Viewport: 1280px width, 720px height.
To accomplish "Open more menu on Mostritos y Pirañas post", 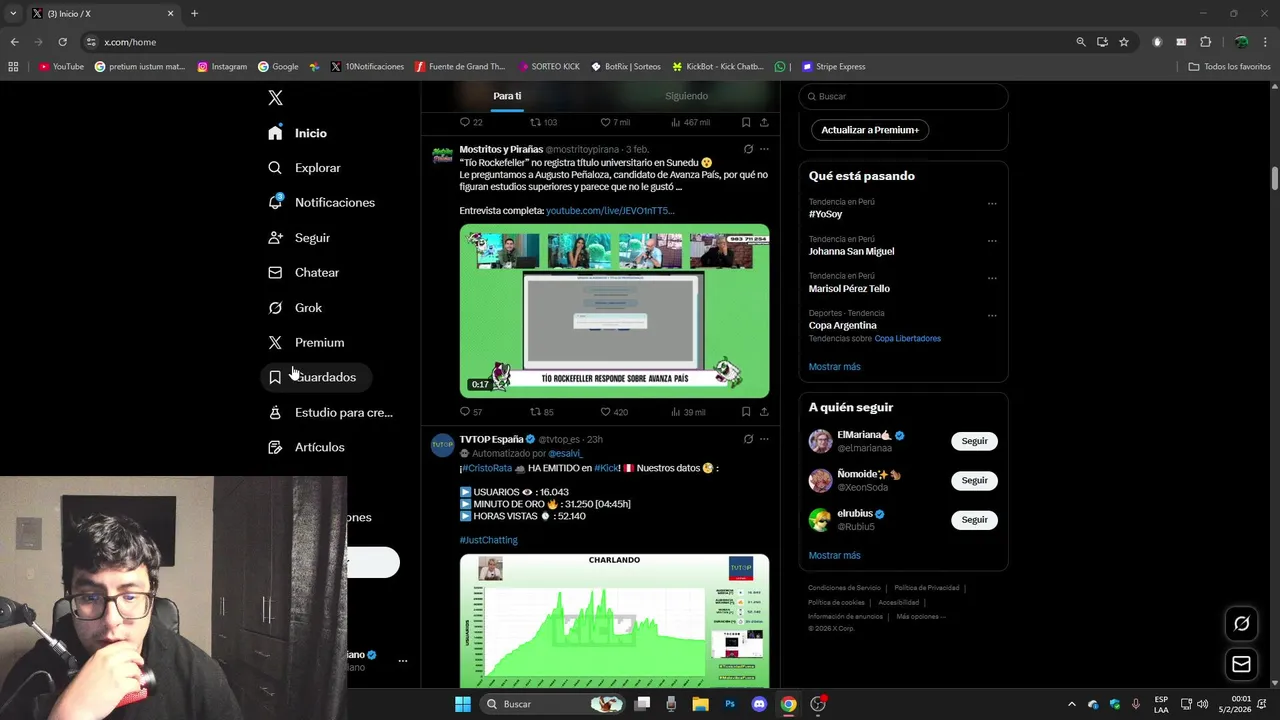I will [764, 149].
